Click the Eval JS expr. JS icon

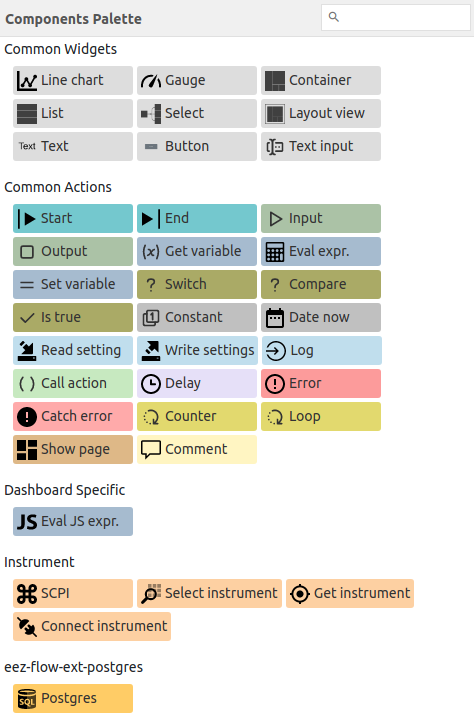pyautogui.click(x=27, y=522)
